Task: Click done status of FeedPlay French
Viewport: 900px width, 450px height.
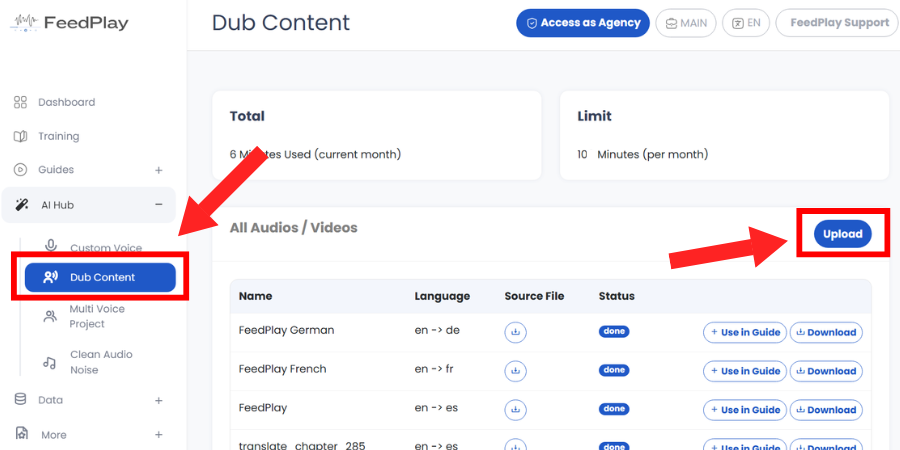Action: point(614,370)
